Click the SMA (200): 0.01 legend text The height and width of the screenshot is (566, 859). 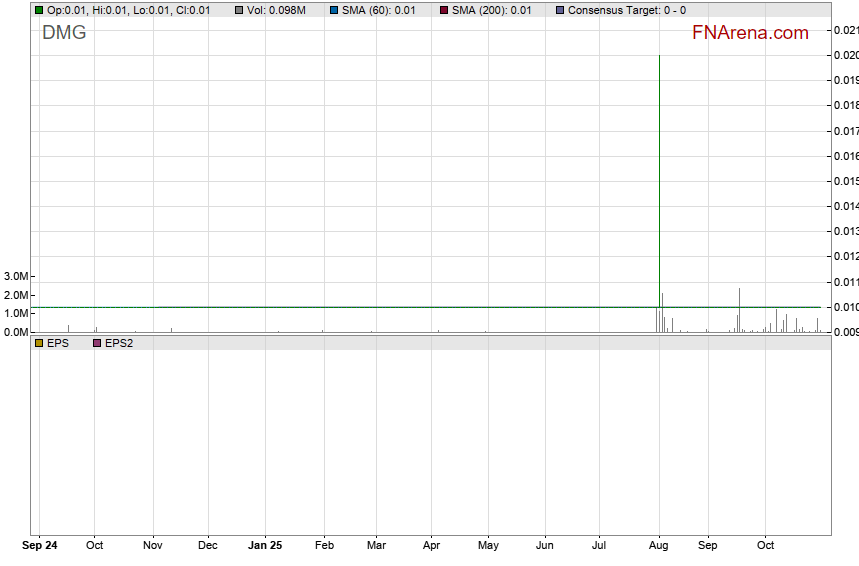coord(492,10)
